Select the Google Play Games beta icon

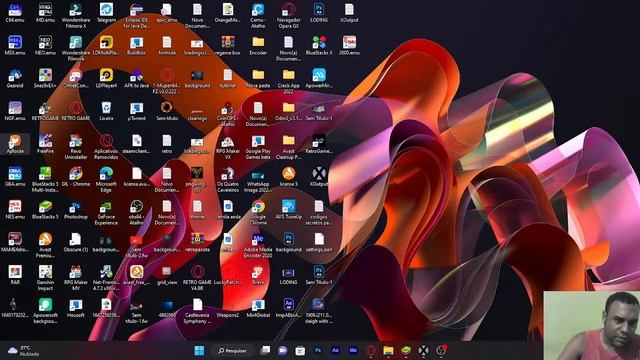pos(258,147)
